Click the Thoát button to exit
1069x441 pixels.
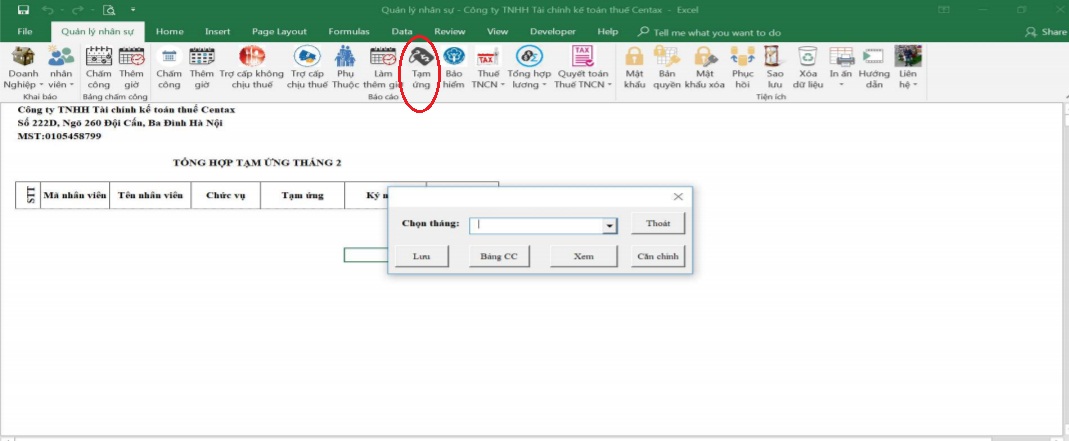tap(657, 223)
